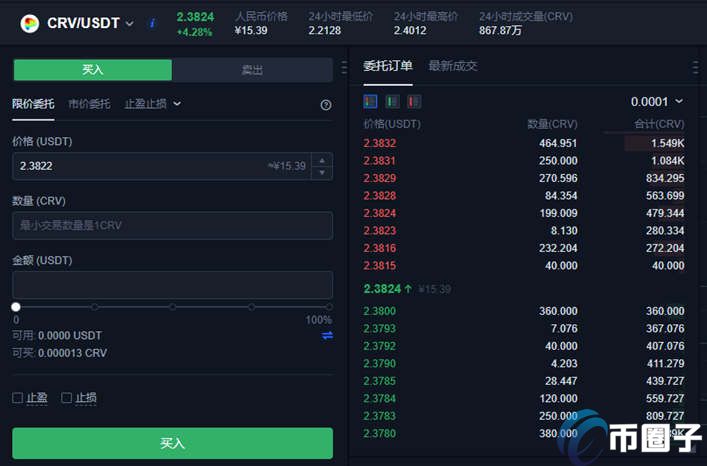Screen dimensions: 707x466
Task: Open order book panel more-options dots
Action: (695, 67)
